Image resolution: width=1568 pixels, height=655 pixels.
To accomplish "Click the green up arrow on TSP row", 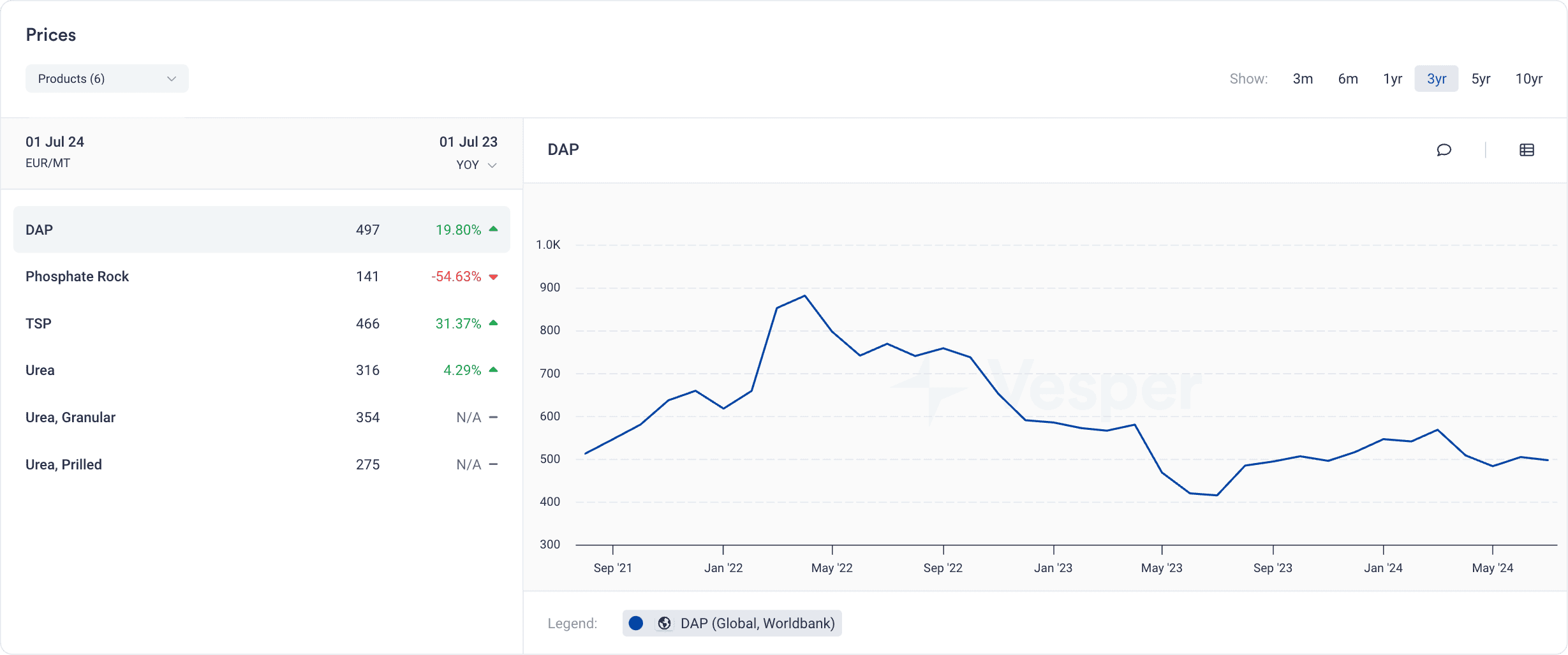I will point(493,323).
